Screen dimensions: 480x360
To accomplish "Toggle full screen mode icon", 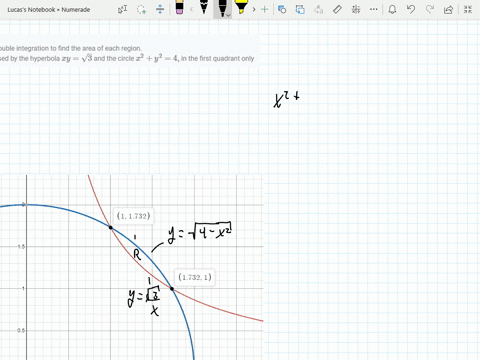I will 468,9.
